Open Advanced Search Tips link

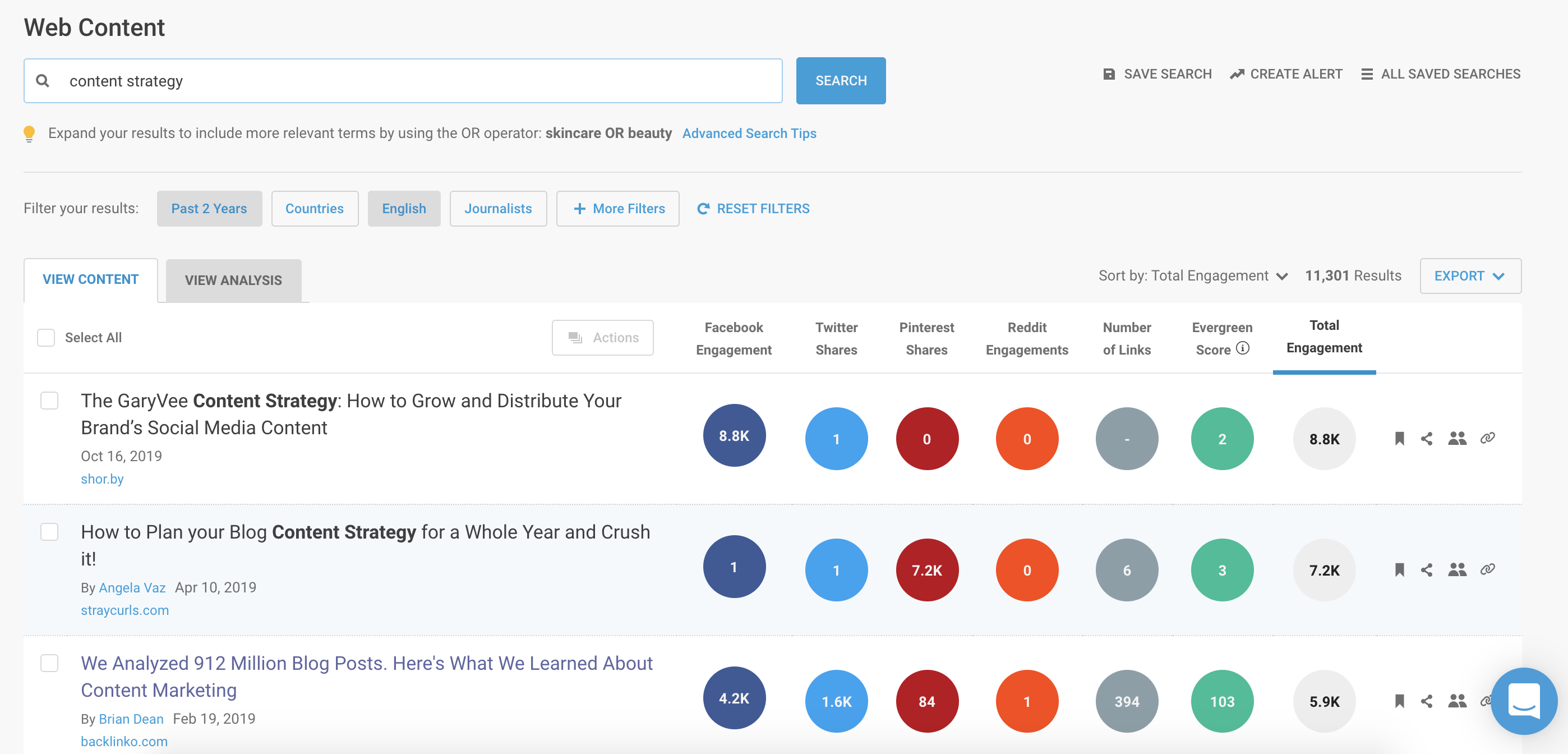pos(749,134)
